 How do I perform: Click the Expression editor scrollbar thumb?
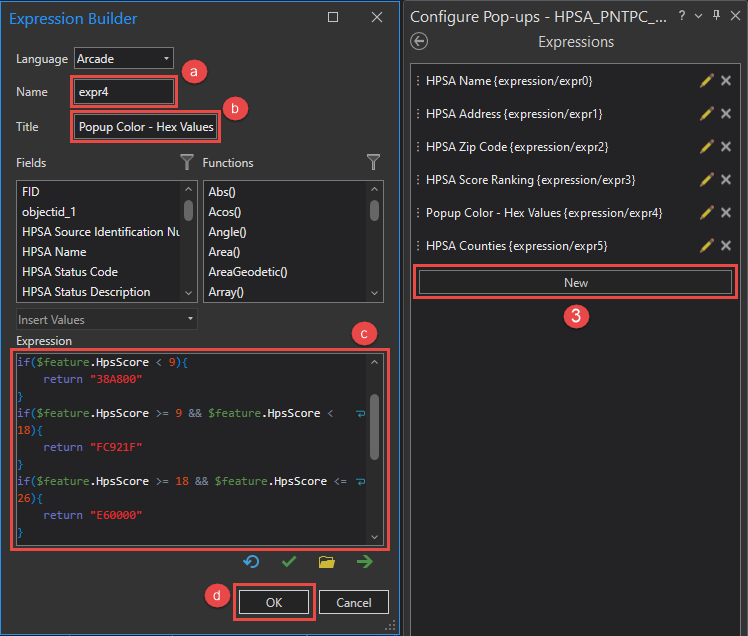(x=374, y=427)
